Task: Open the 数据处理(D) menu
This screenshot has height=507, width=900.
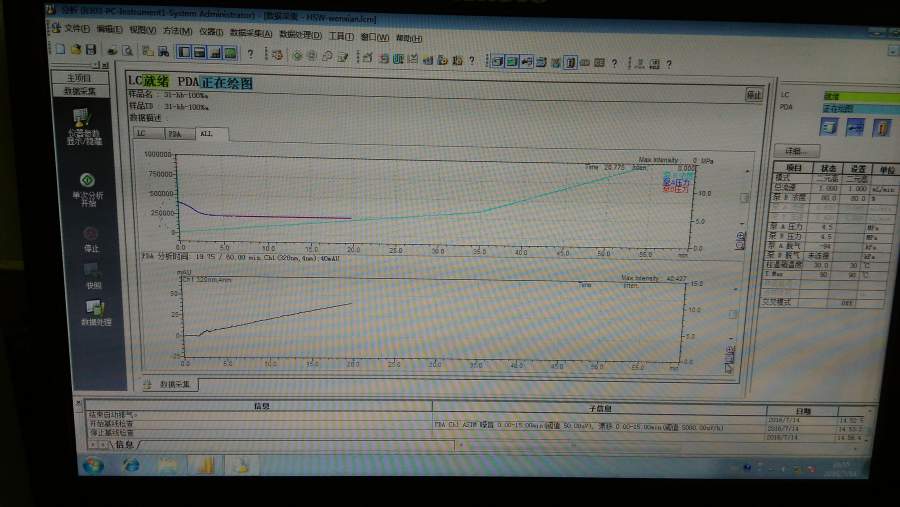Action: pyautogui.click(x=300, y=35)
